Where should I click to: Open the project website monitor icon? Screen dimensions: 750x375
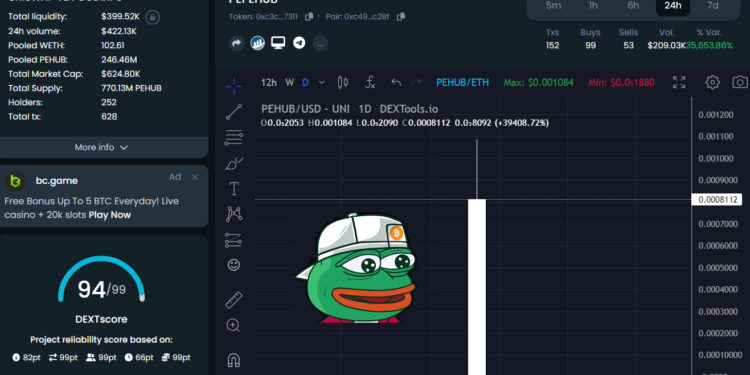pos(278,43)
